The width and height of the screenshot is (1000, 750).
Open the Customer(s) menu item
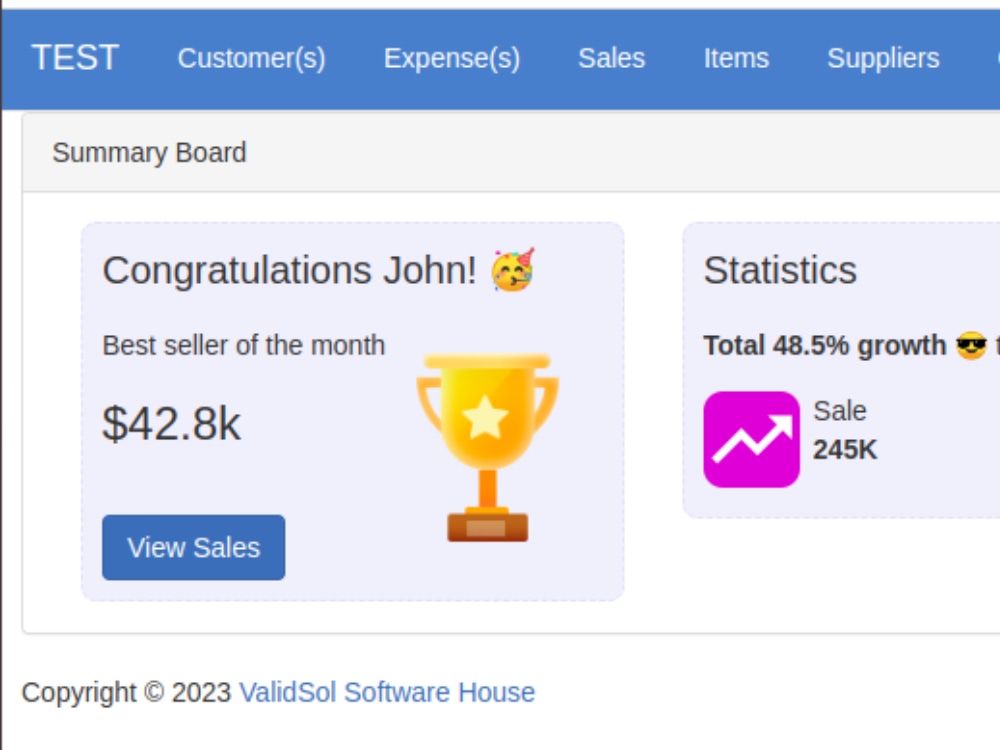pos(251,58)
